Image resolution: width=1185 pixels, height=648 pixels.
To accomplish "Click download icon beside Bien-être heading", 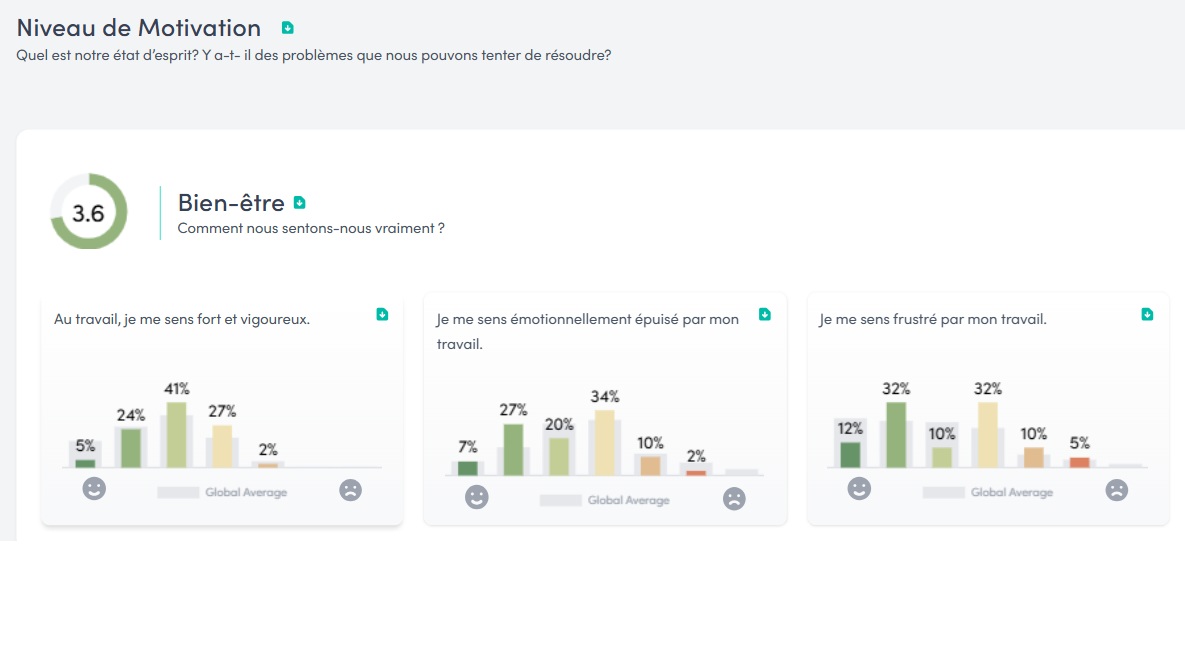I will point(299,203).
